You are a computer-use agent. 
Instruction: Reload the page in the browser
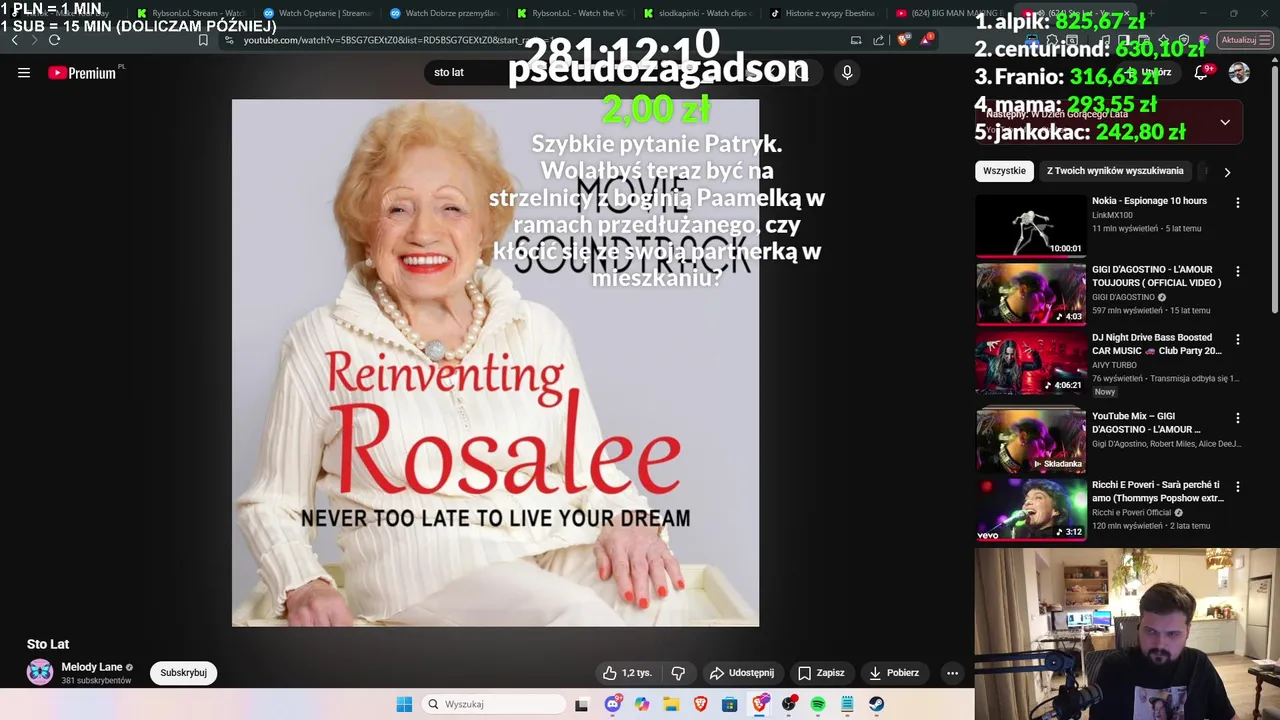[x=54, y=40]
